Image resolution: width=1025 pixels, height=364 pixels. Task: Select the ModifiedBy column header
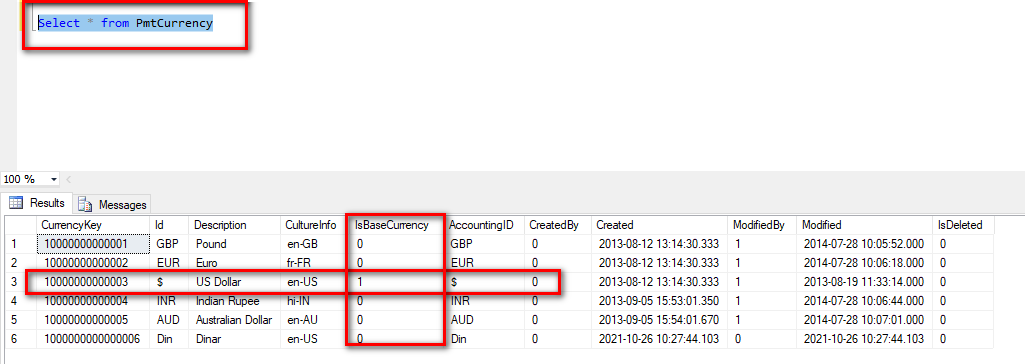[x=763, y=225]
